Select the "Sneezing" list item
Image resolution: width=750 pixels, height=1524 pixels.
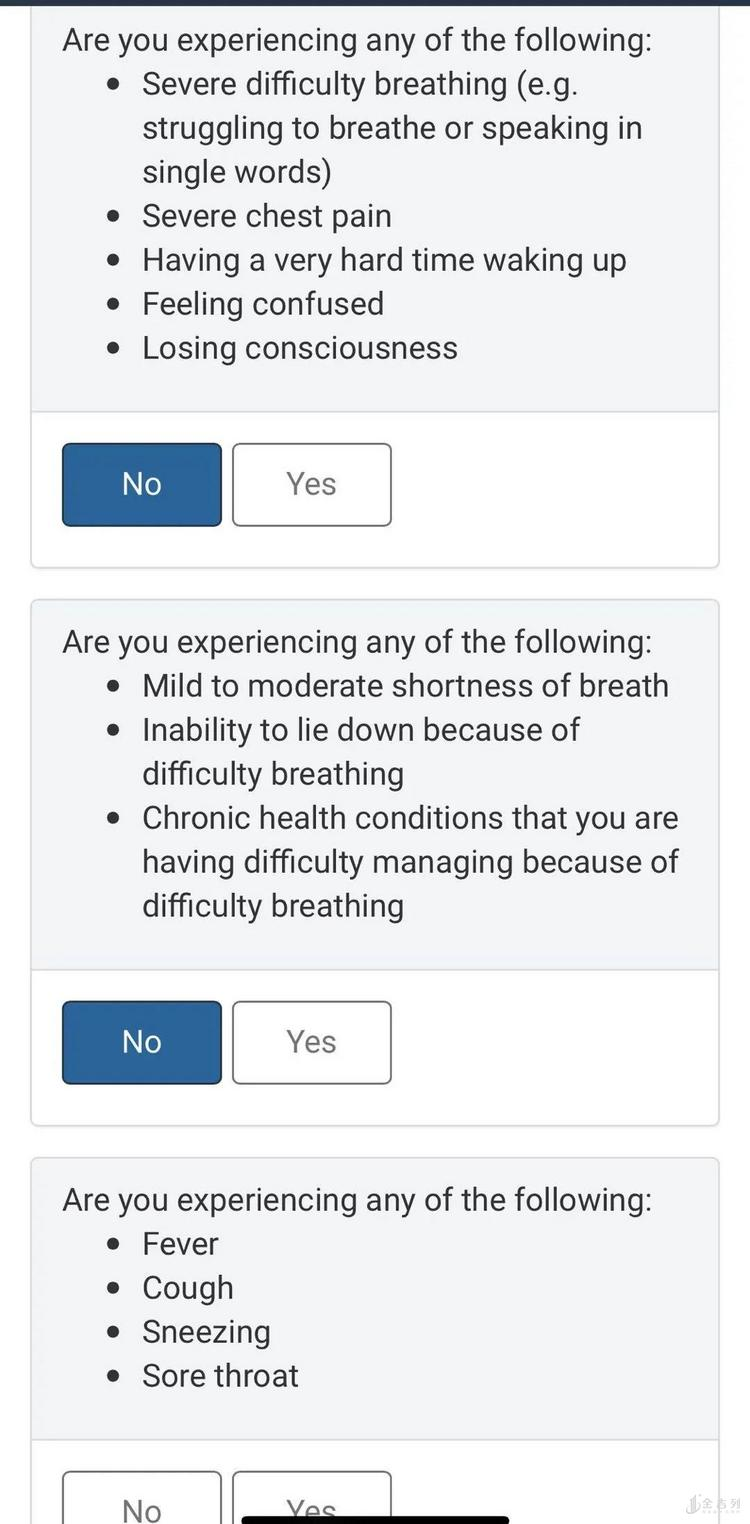(206, 1332)
